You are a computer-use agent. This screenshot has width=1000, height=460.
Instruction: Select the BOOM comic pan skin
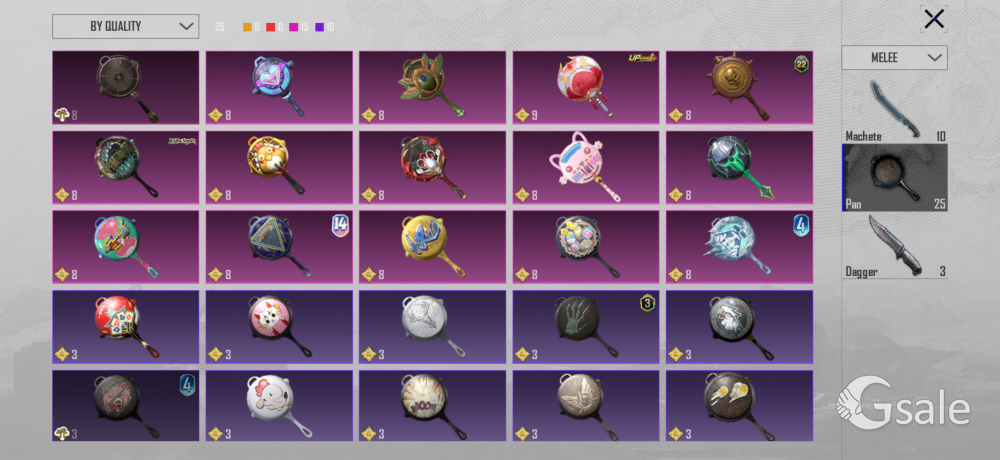[x=432, y=406]
